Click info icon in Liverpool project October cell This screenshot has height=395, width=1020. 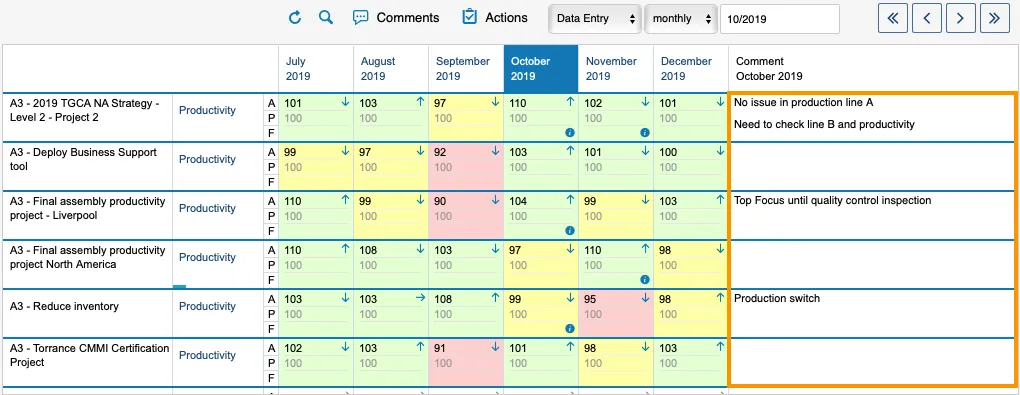[x=570, y=230]
